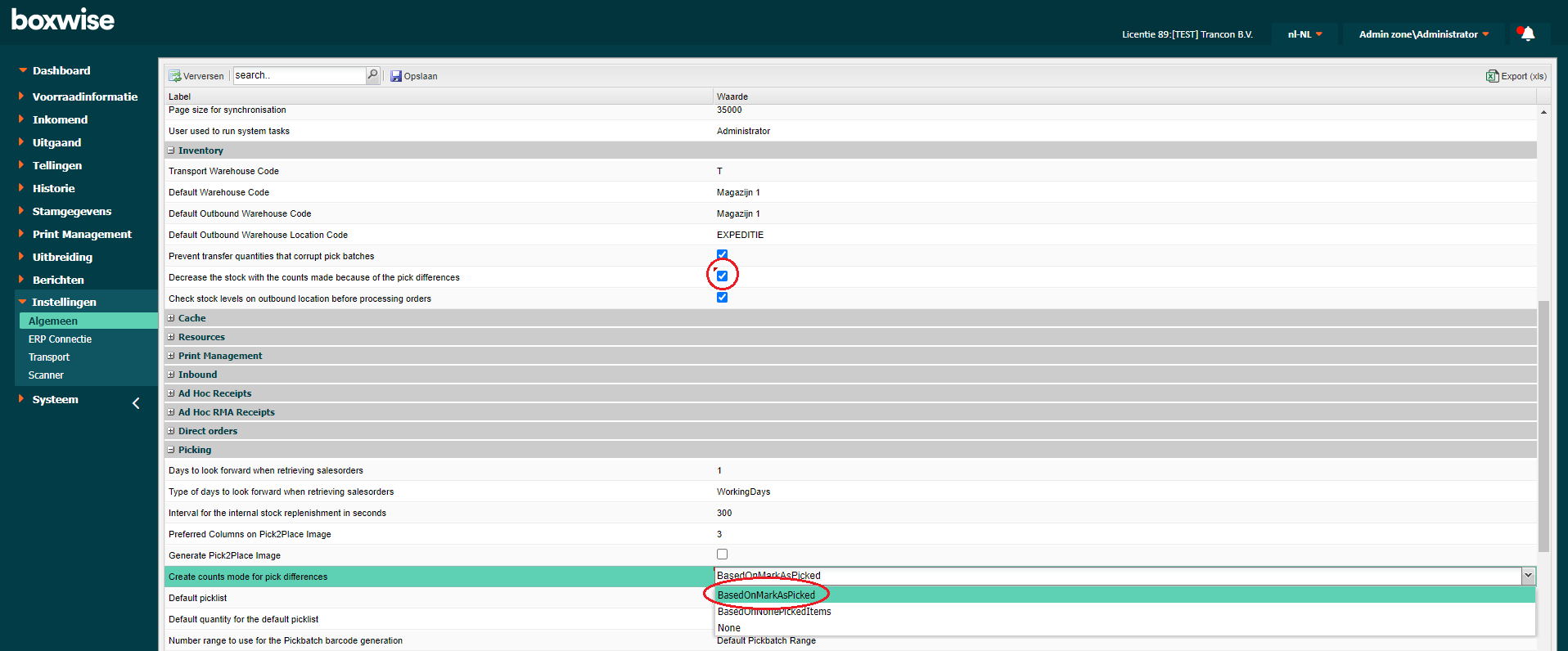Viewport: 1568px width, 651px height.
Task: Click the Export (xls) link
Action: pos(1524,76)
